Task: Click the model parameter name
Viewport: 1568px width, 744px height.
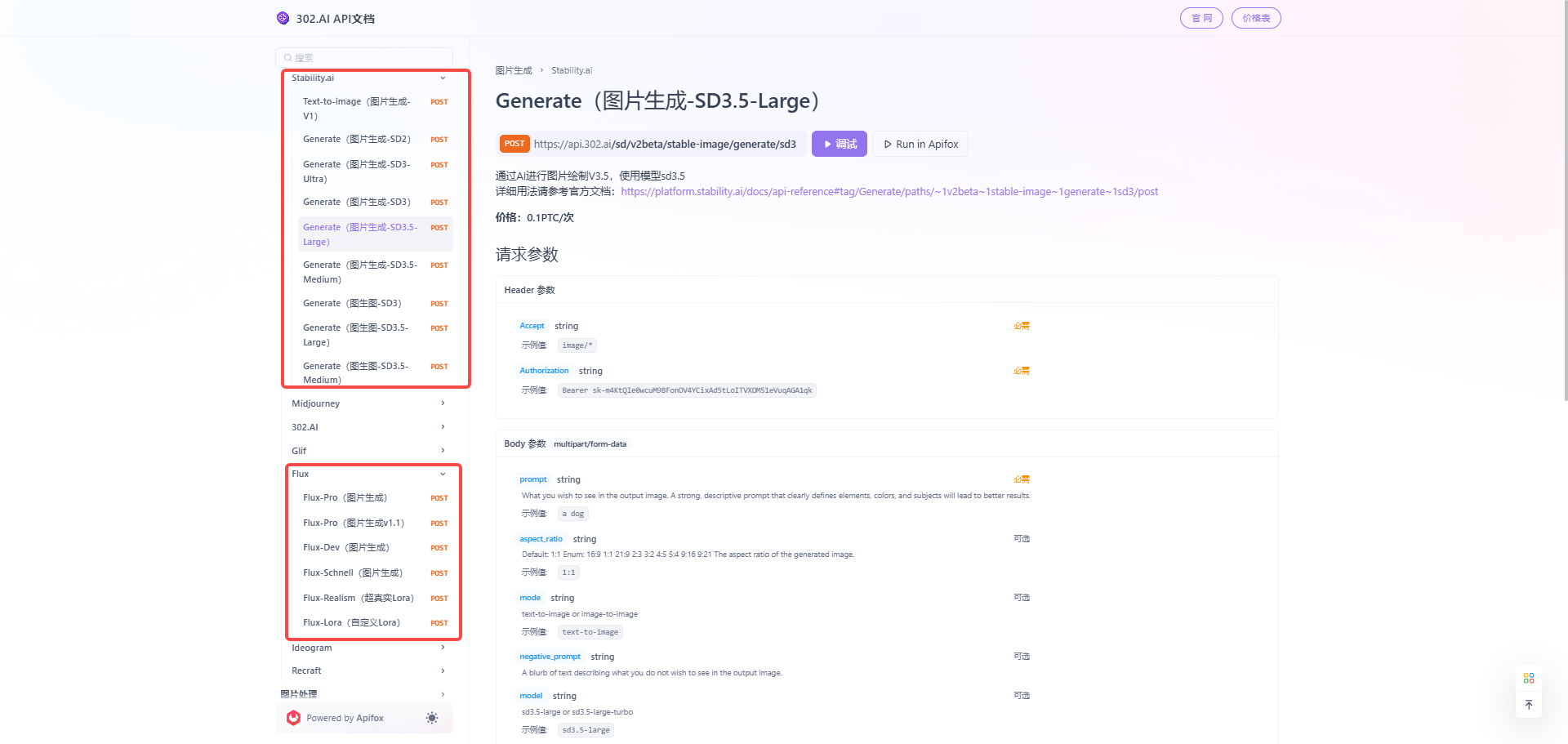Action: coord(531,696)
